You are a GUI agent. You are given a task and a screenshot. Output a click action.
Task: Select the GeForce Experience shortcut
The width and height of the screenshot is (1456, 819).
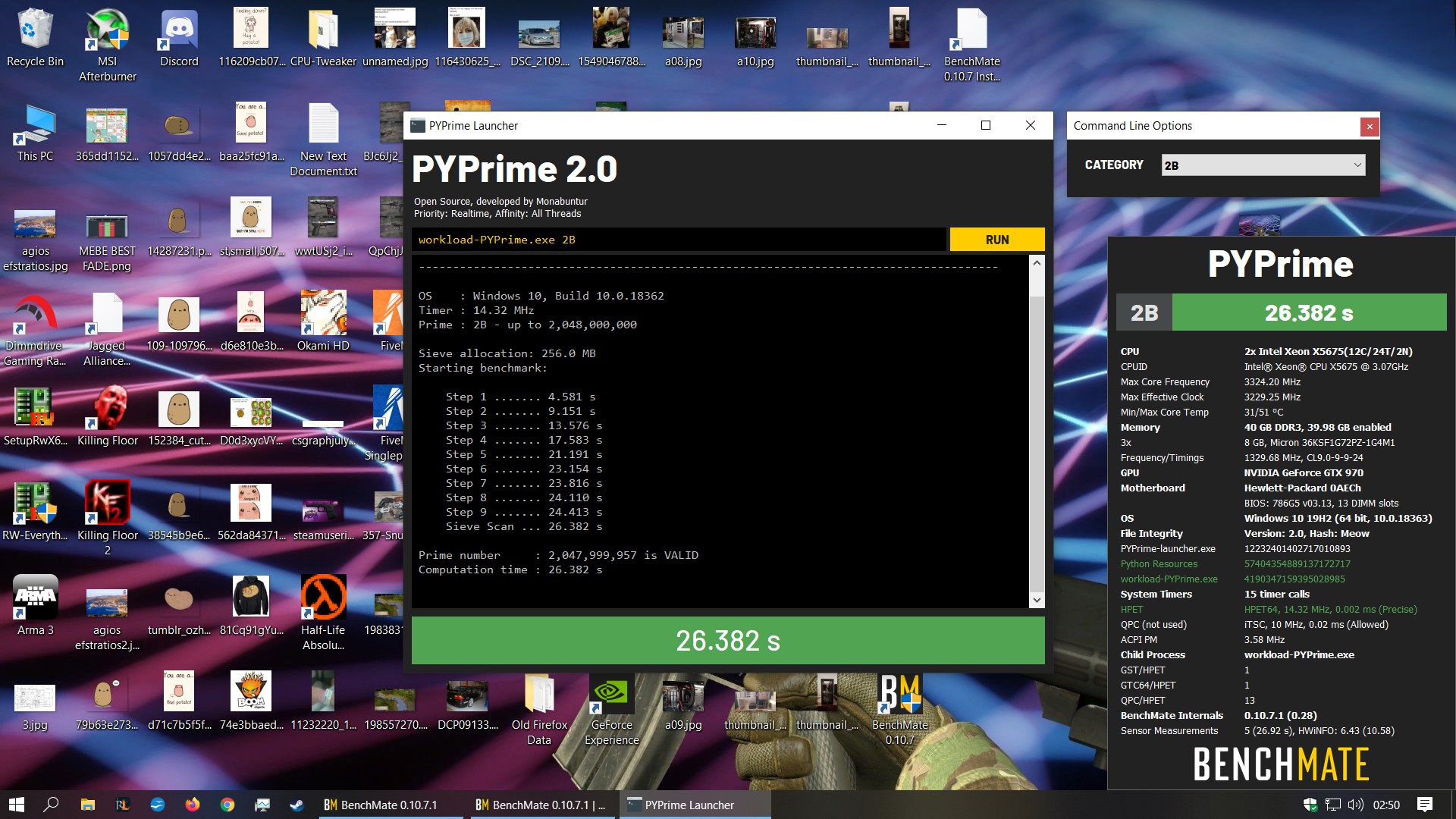pyautogui.click(x=611, y=709)
